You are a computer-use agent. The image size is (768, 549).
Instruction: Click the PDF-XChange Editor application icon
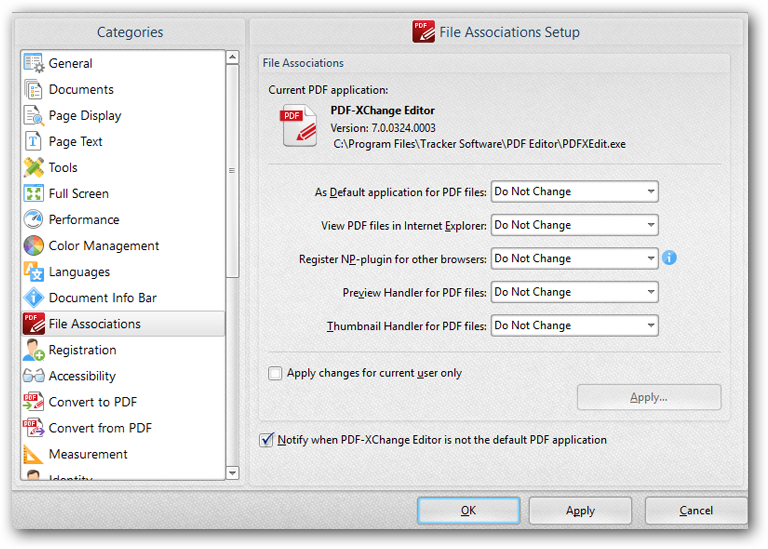pos(299,126)
